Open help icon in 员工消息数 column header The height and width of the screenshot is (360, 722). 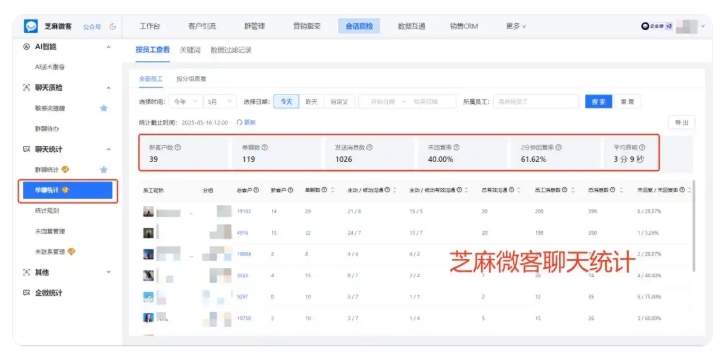click(565, 190)
